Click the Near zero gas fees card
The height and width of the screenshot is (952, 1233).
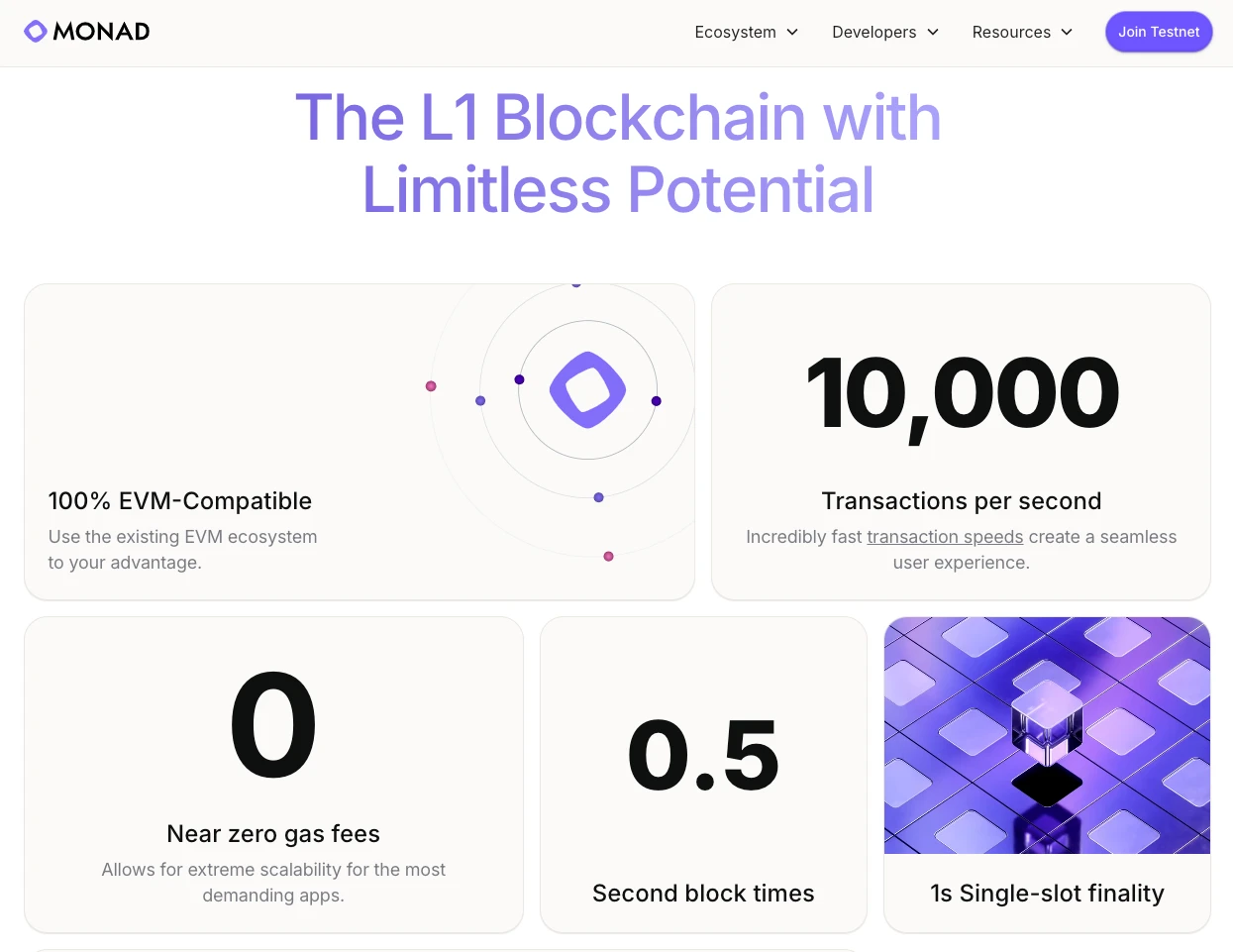273,773
